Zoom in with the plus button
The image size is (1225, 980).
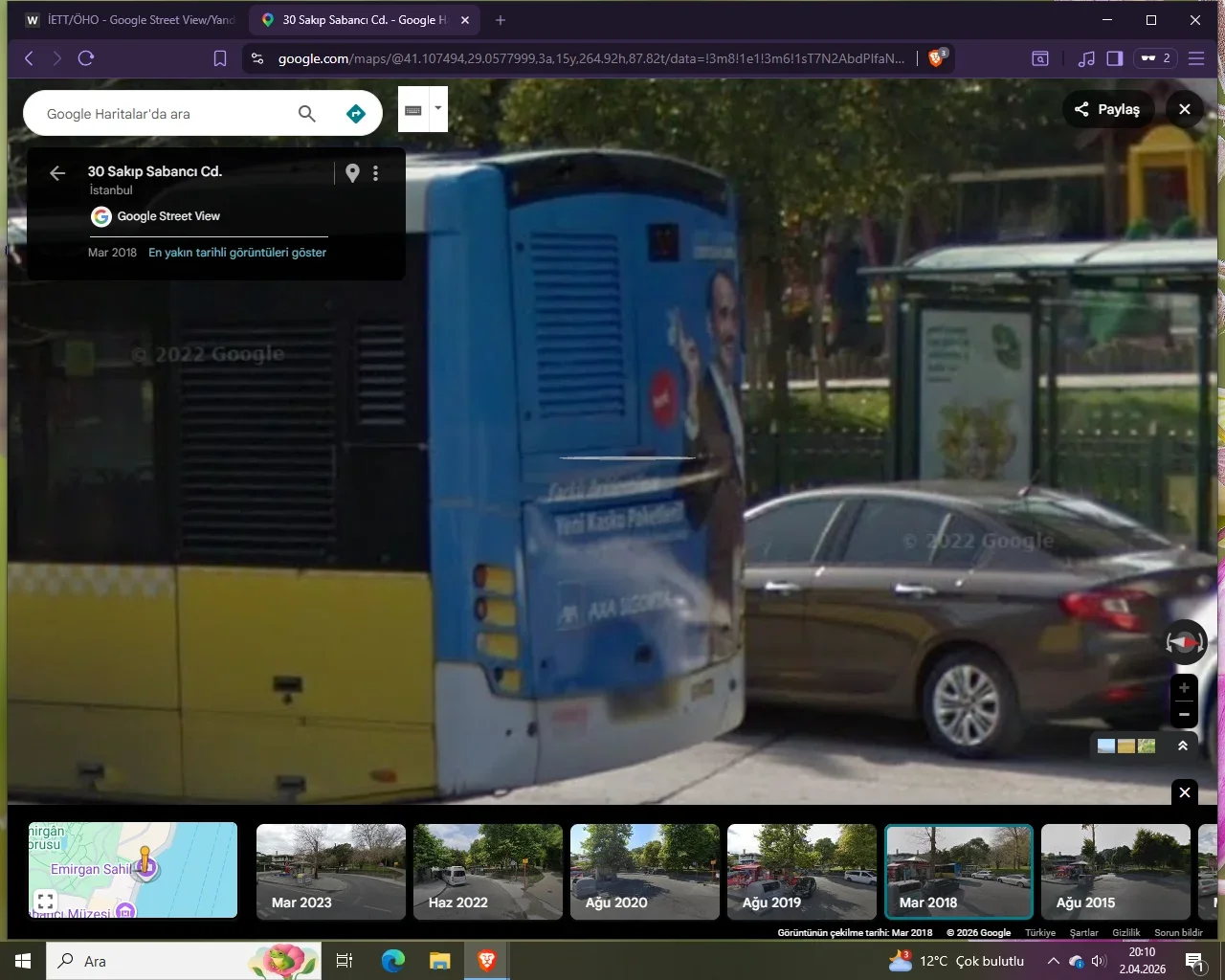click(1184, 688)
